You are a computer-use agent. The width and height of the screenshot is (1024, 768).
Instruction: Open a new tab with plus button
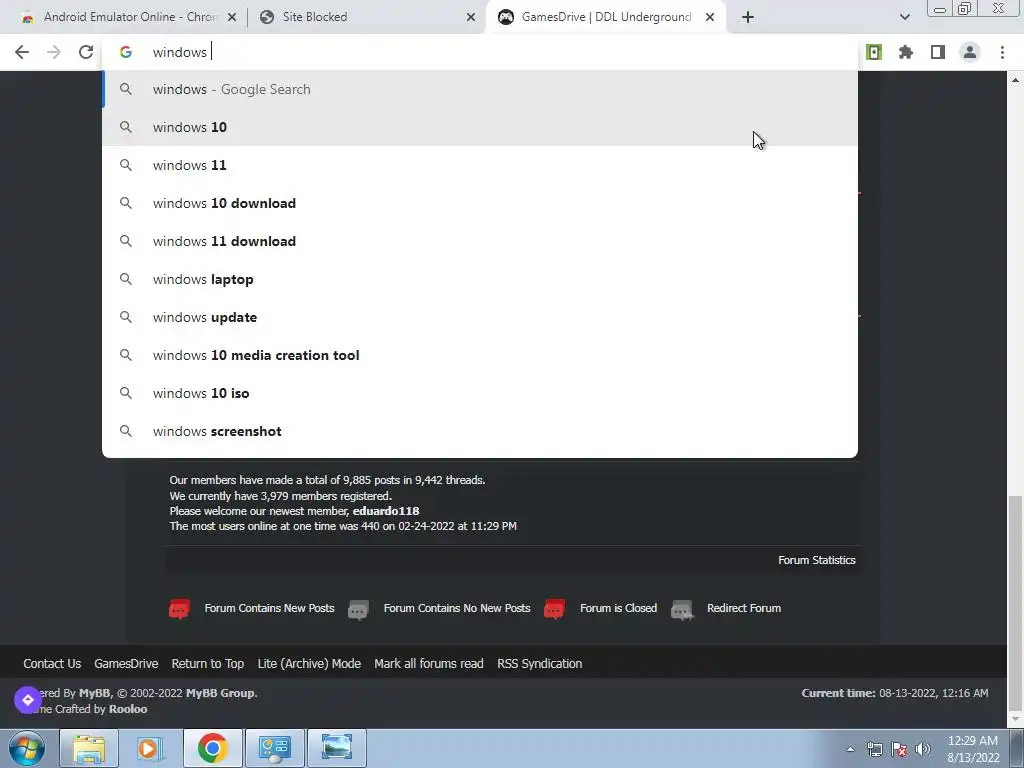(748, 17)
